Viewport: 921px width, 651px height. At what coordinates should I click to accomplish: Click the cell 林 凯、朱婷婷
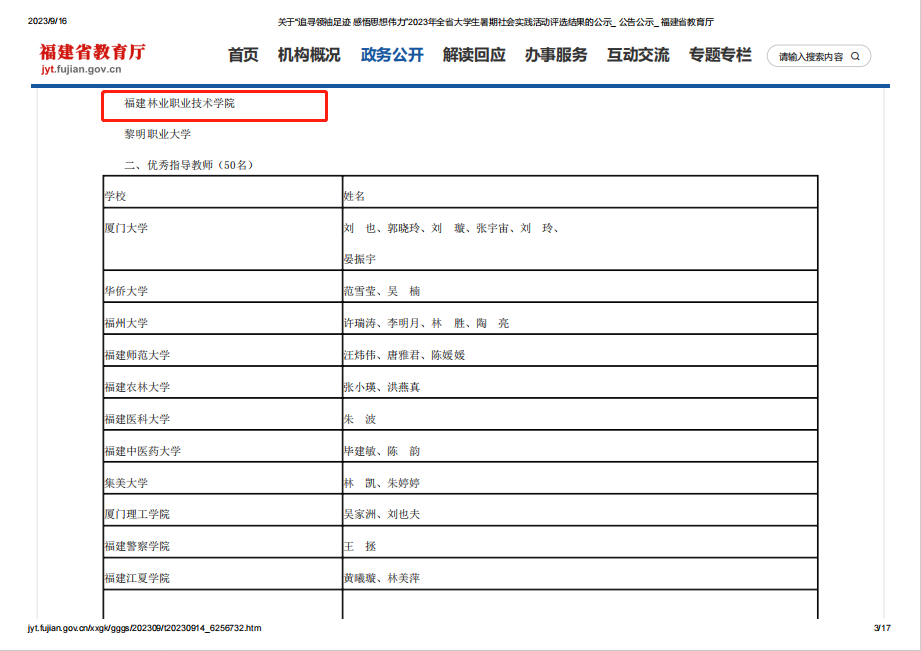580,478
